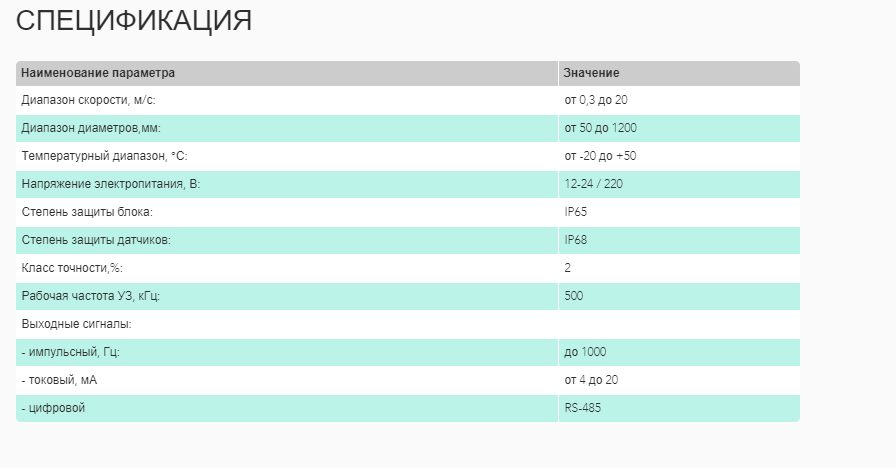The width and height of the screenshot is (896, 468).
Task: Click the value 'до 1000'
Action: [x=585, y=352]
